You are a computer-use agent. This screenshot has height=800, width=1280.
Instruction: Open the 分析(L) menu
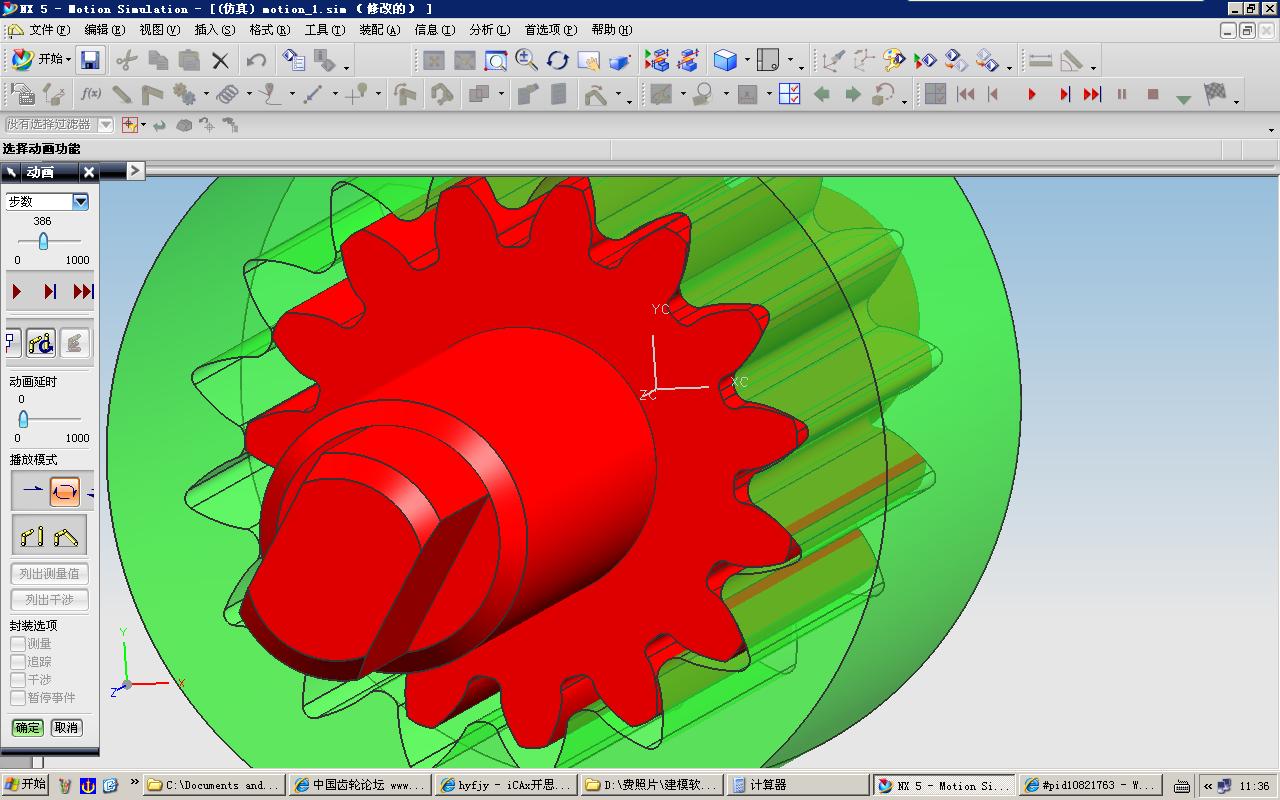point(489,30)
